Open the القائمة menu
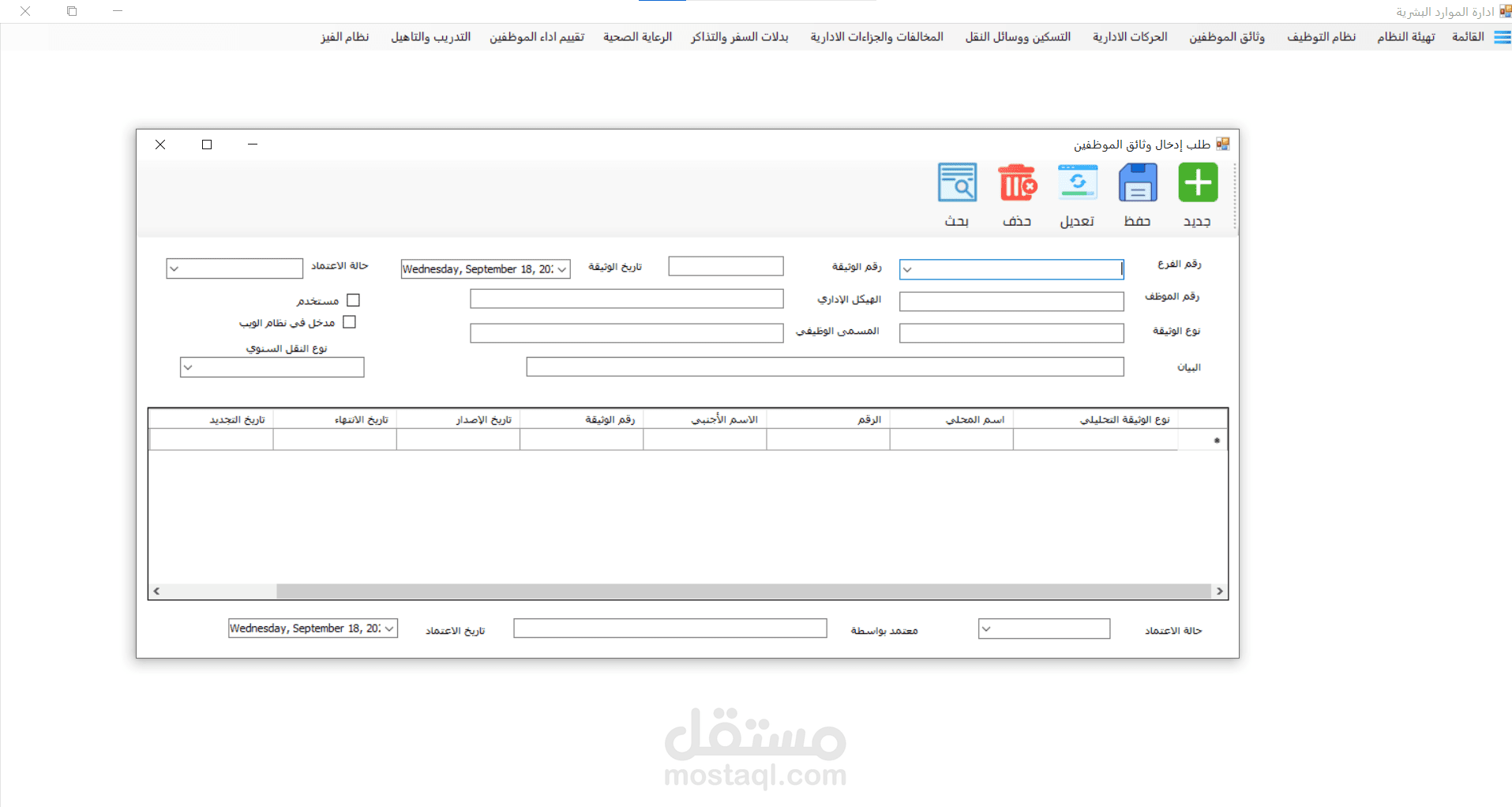 tap(1468, 37)
